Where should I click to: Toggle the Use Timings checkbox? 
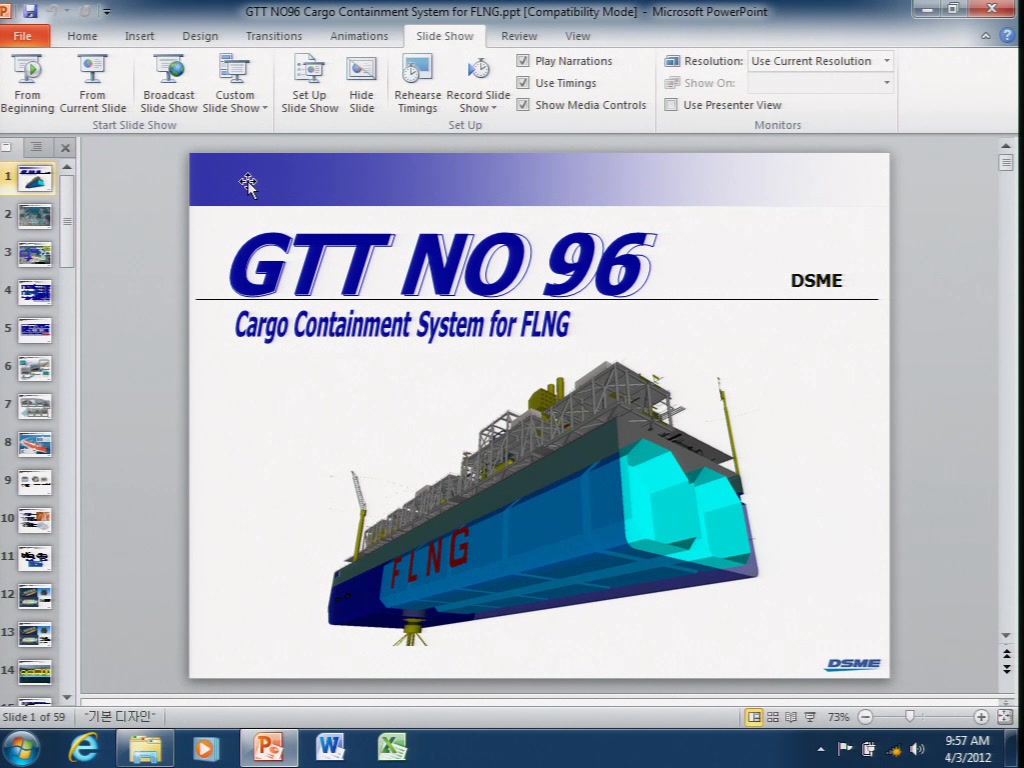pyautogui.click(x=522, y=83)
